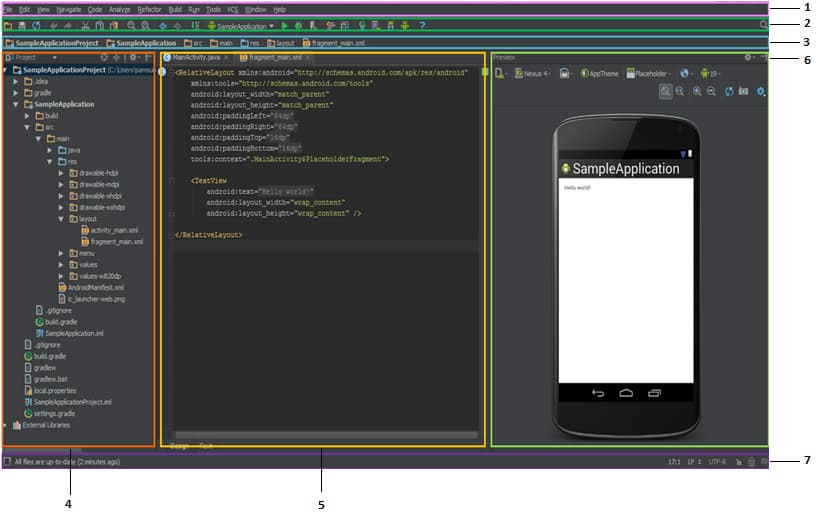This screenshot has height=519, width=833.
Task: Select the fragment_main.xml editor tab
Action: point(275,57)
